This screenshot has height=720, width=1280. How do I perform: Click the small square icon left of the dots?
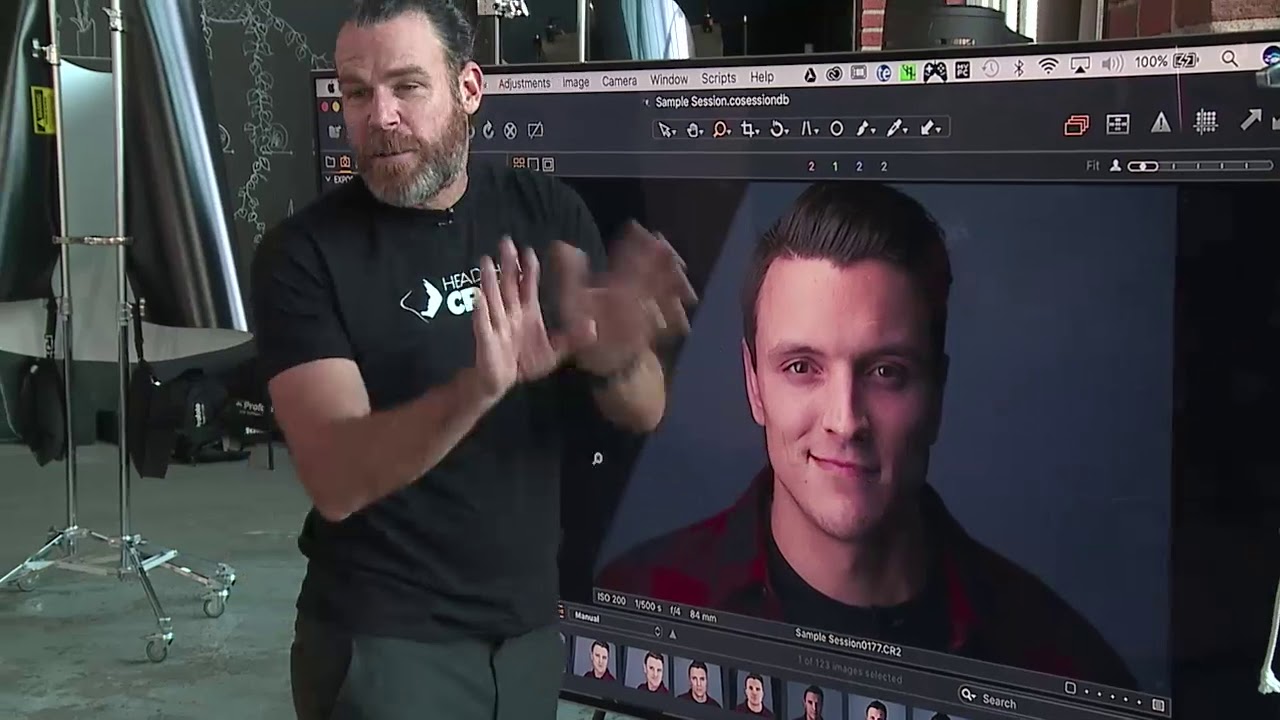1070,689
